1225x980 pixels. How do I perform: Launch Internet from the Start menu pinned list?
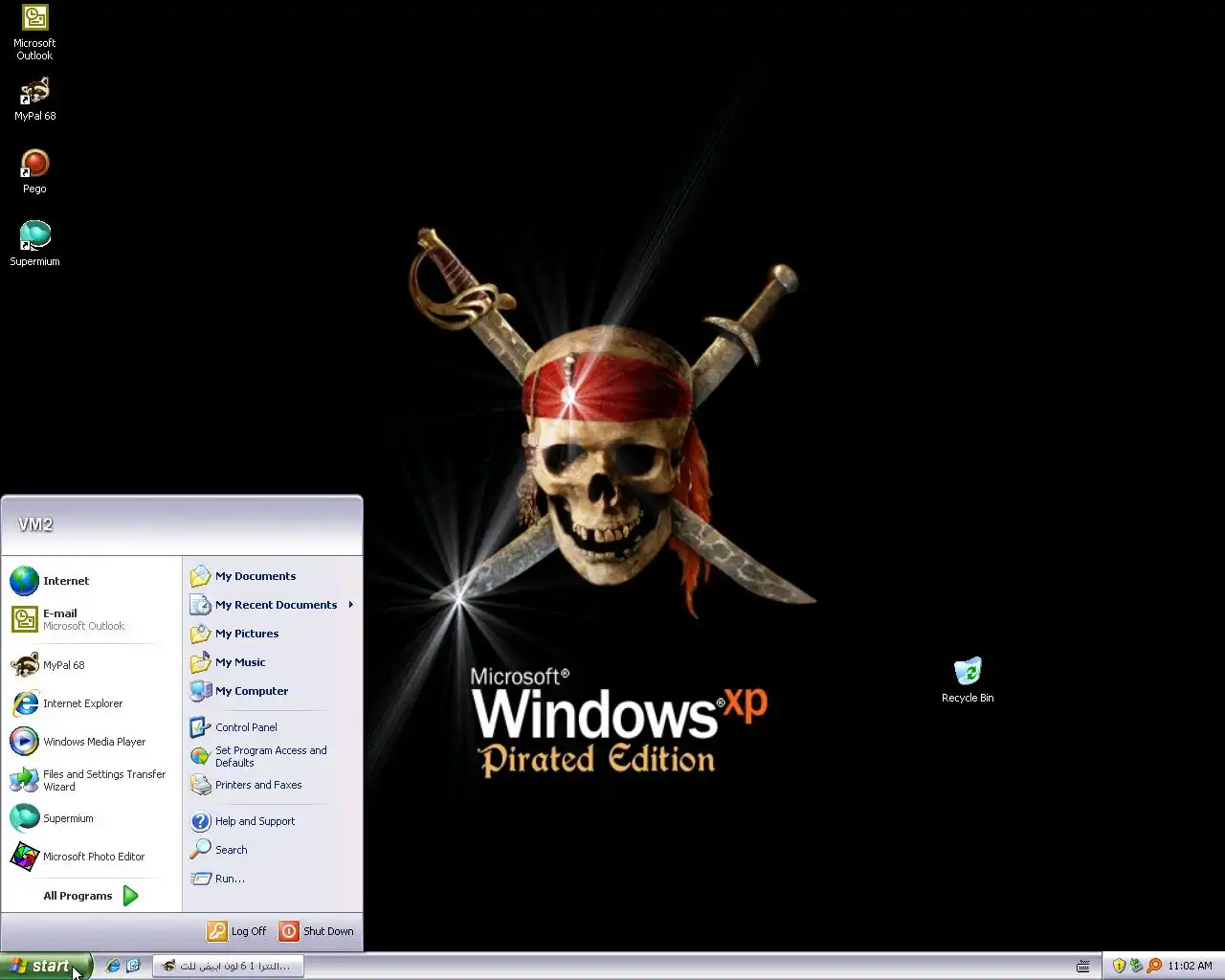(x=91, y=581)
